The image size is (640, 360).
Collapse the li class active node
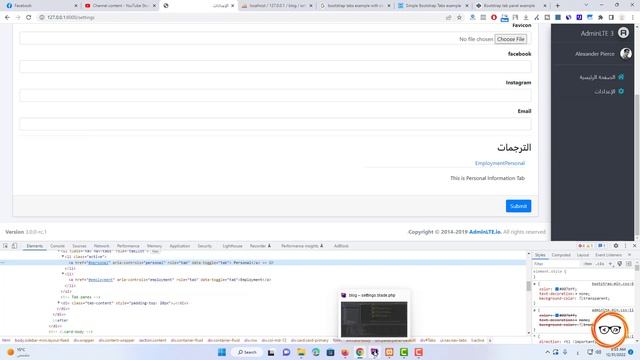click(x=63, y=257)
